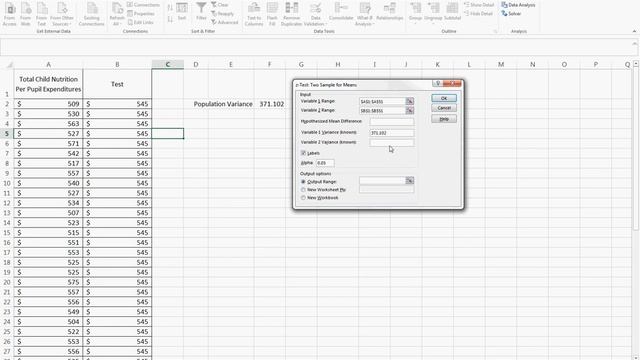The image size is (640, 360).
Task: Click the From Access icon
Action: (9, 14)
